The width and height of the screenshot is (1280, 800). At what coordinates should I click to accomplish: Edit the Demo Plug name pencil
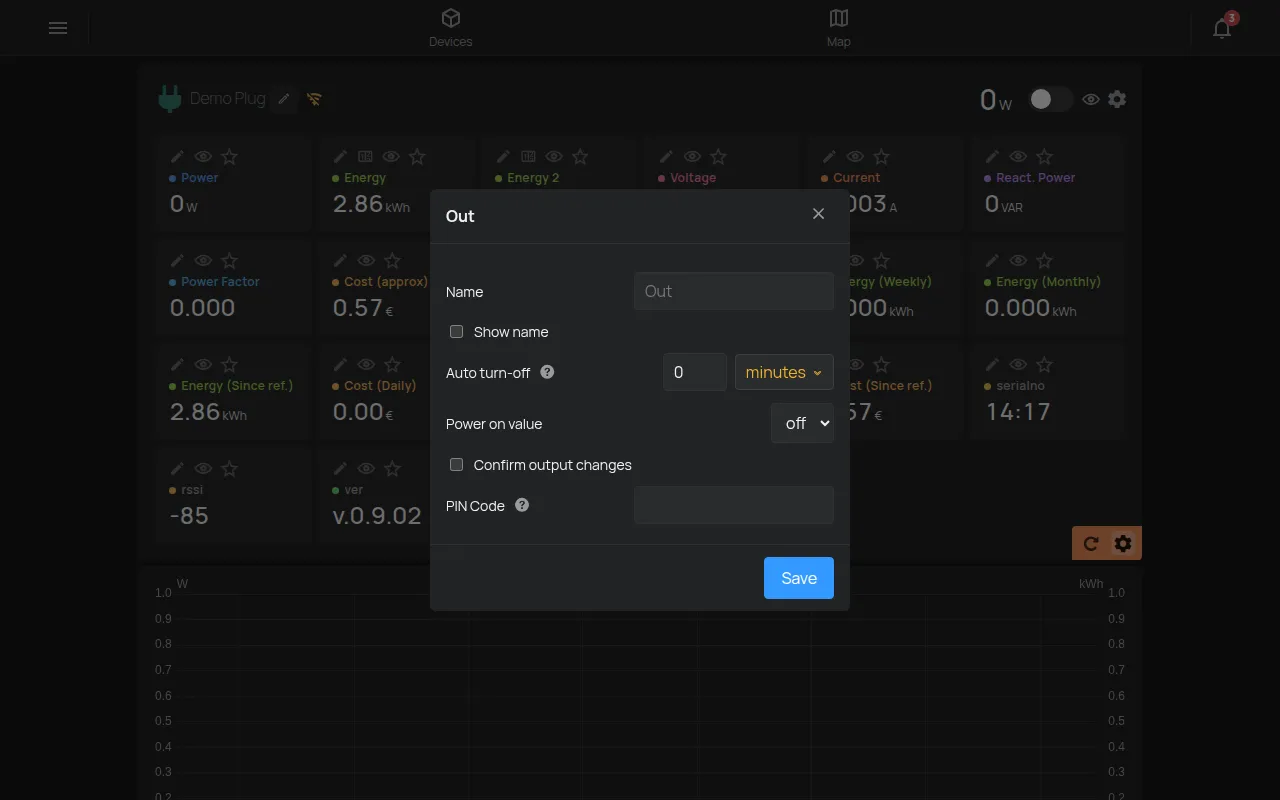(x=284, y=99)
